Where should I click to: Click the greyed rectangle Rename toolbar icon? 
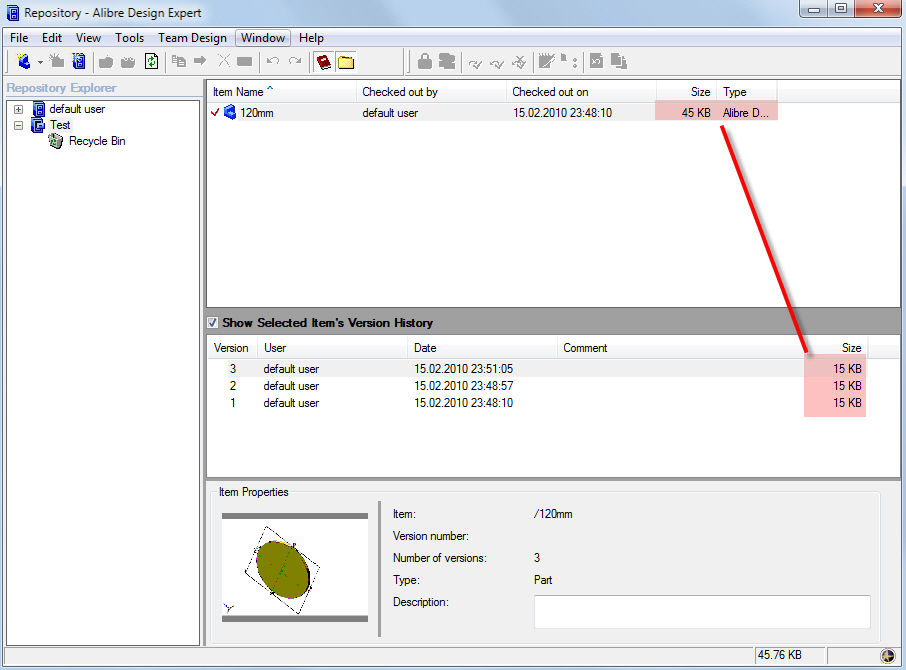(244, 61)
